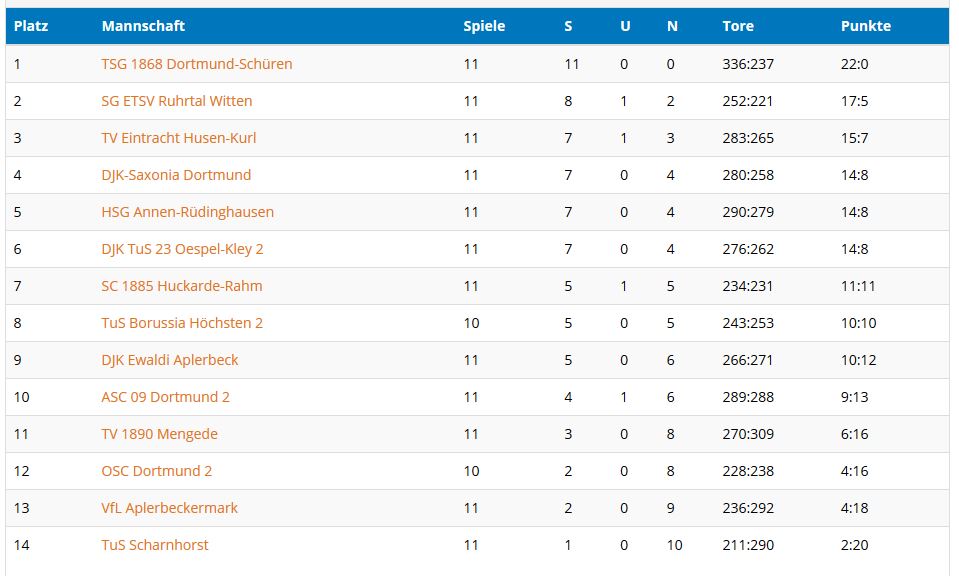Click the Spiele column header
This screenshot has height=576, width=959.
click(x=484, y=26)
